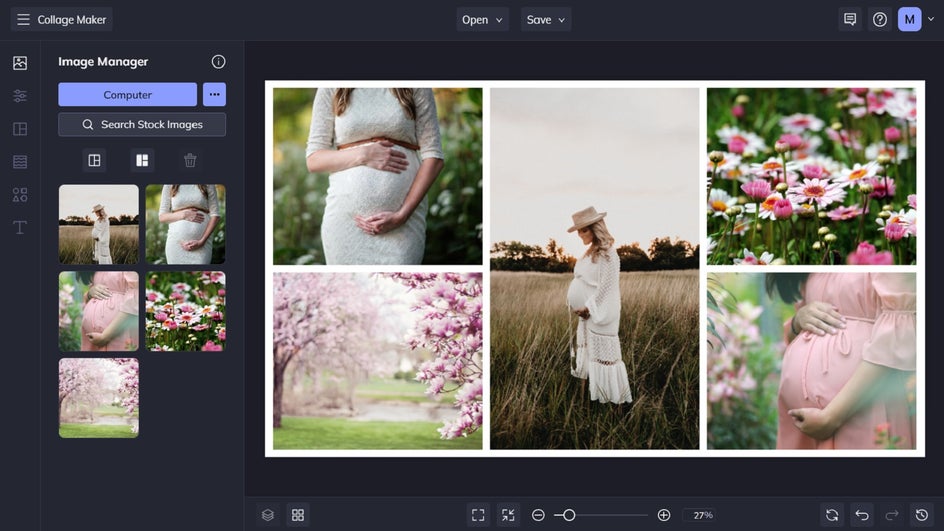Redo the last action
The height and width of the screenshot is (531, 944).
892,515
